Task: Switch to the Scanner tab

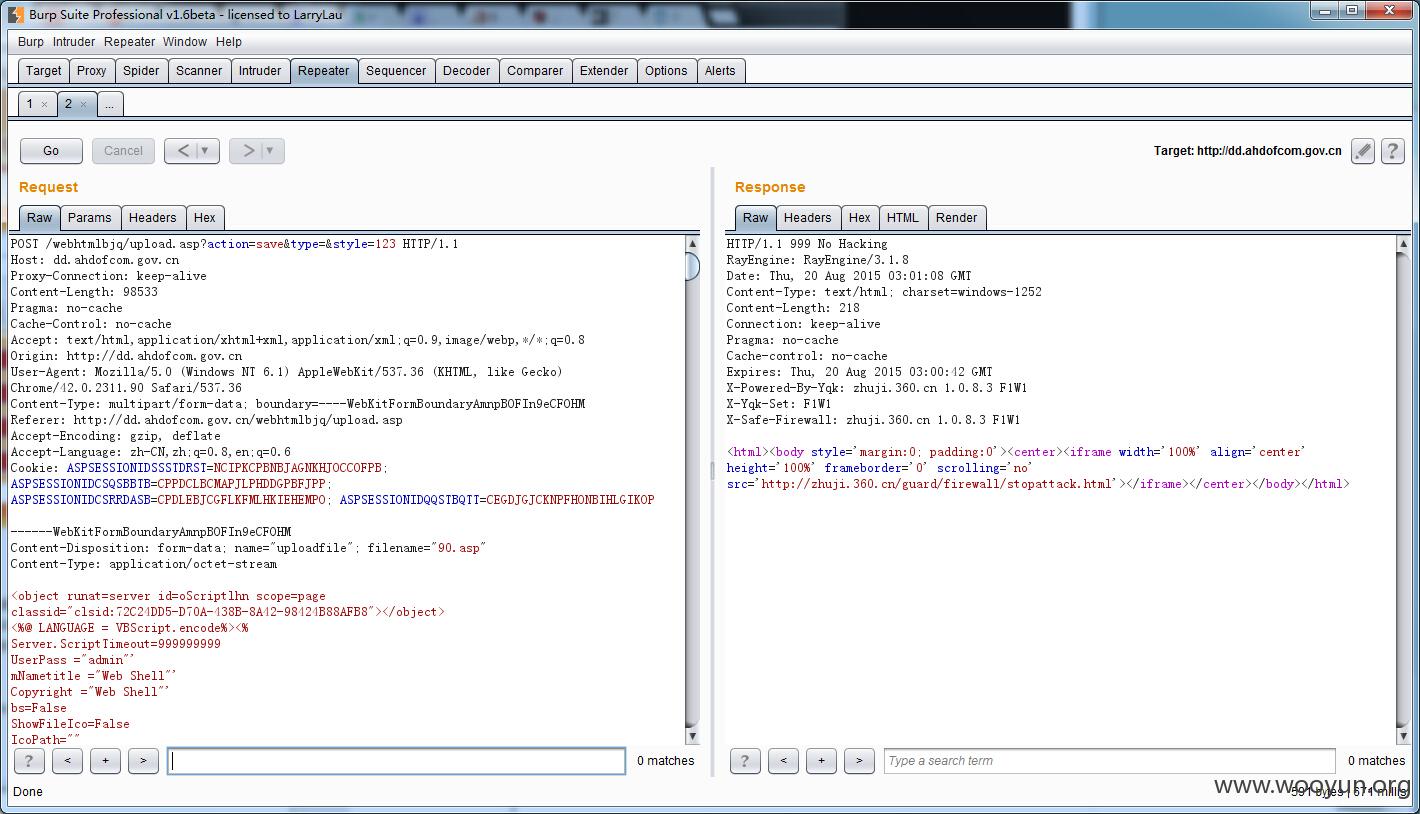Action: (x=199, y=71)
